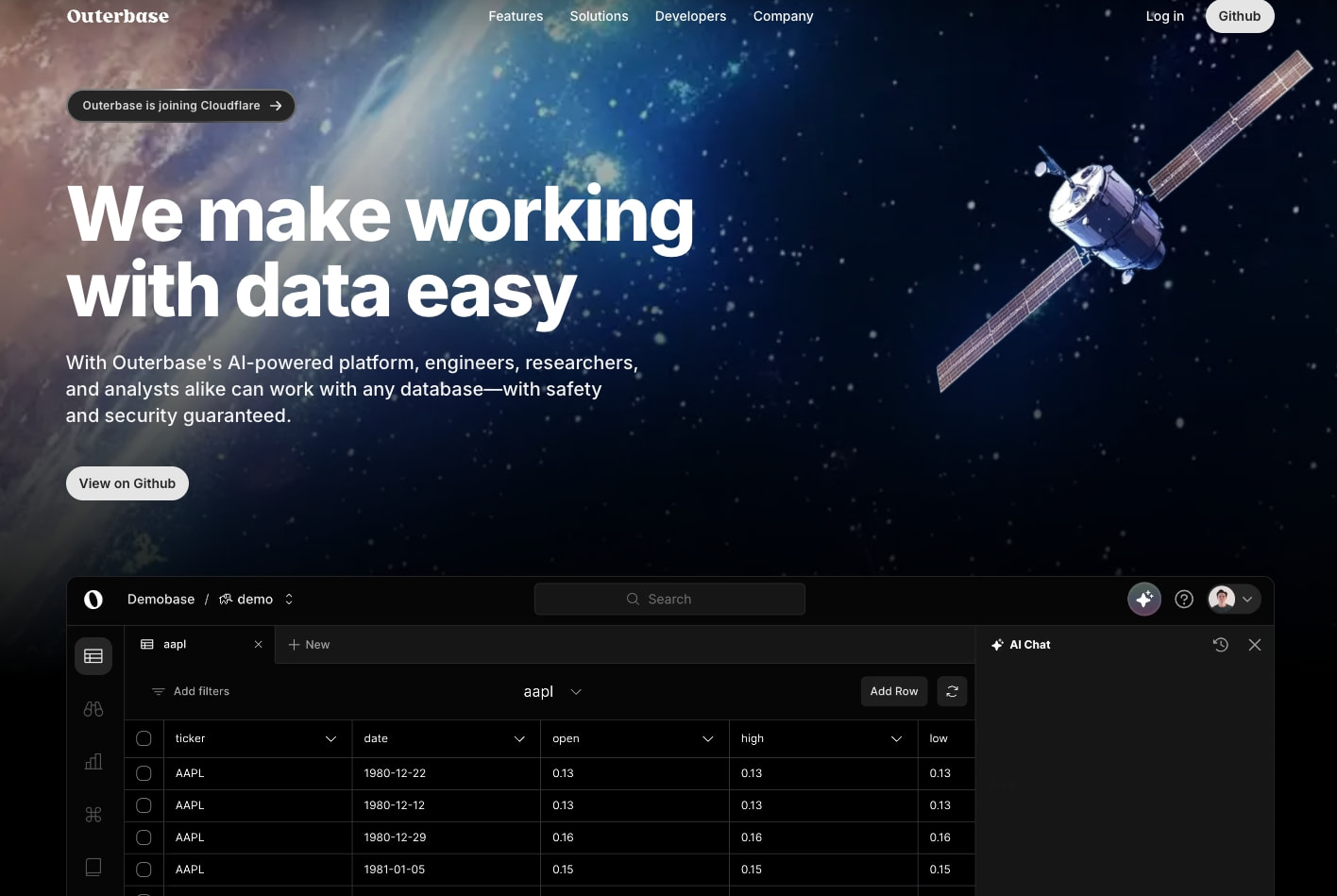This screenshot has width=1337, height=896.
Task: Click the AAPL ticker cell for 1980-12-12
Action: coord(257,805)
